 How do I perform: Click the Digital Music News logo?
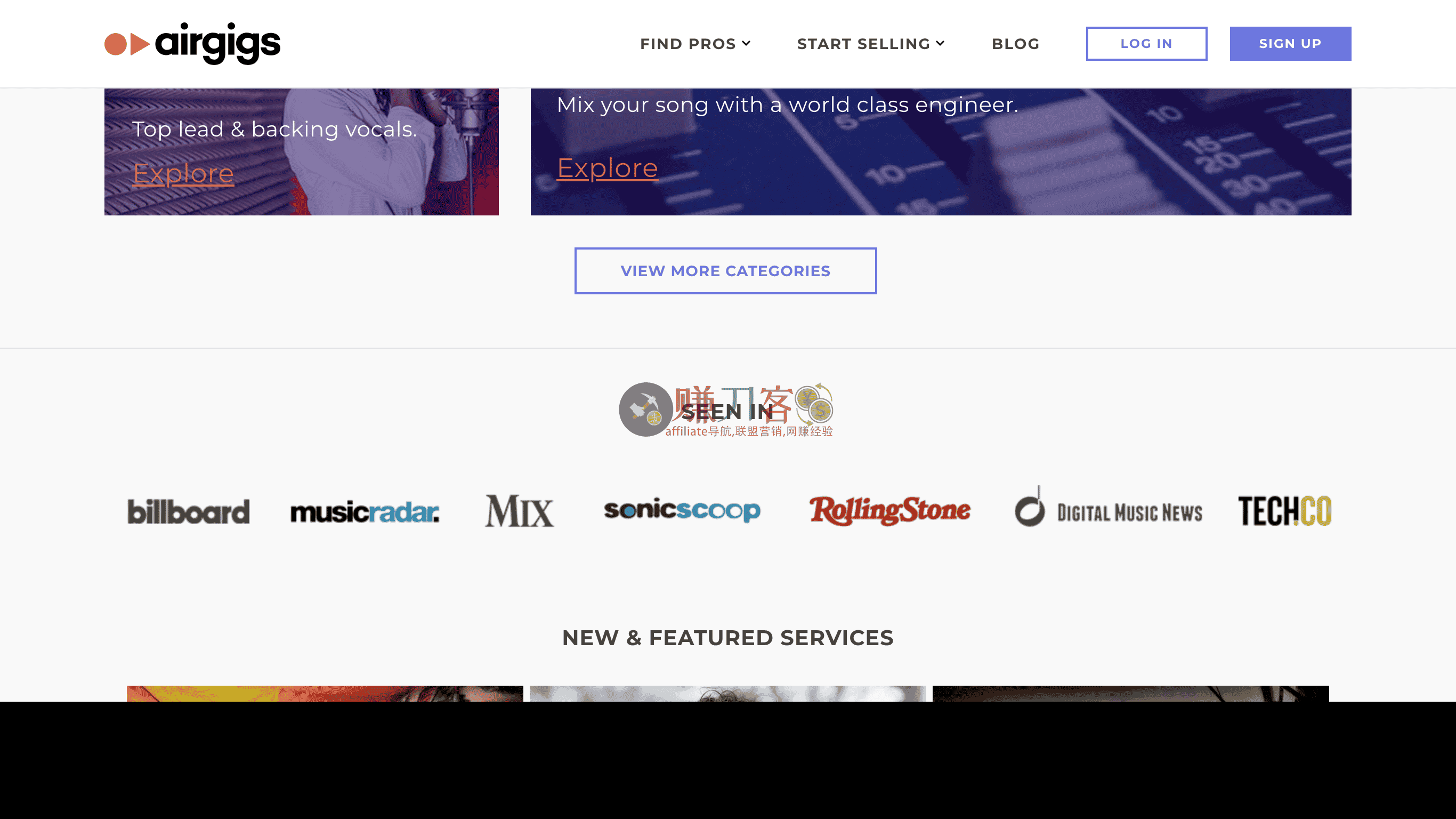(1109, 507)
